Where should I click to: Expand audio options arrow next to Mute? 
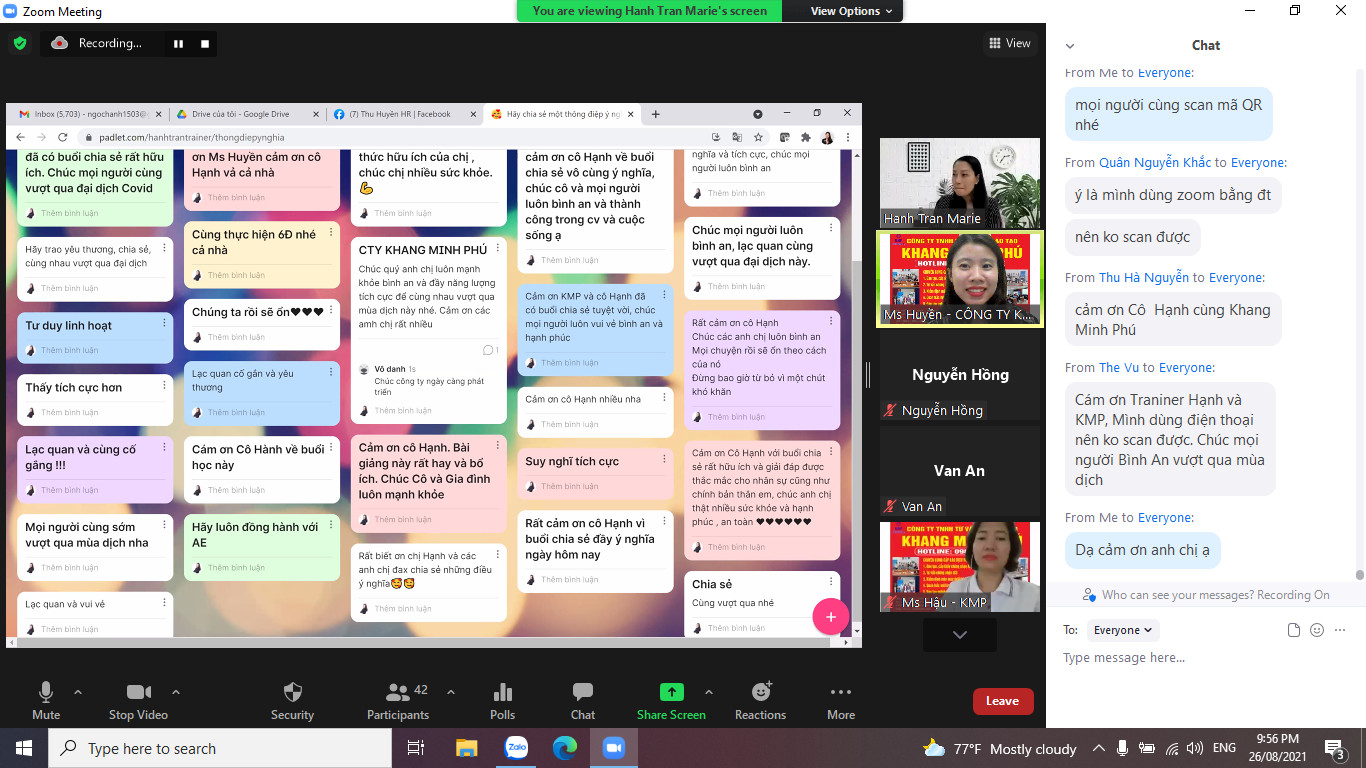[x=78, y=692]
